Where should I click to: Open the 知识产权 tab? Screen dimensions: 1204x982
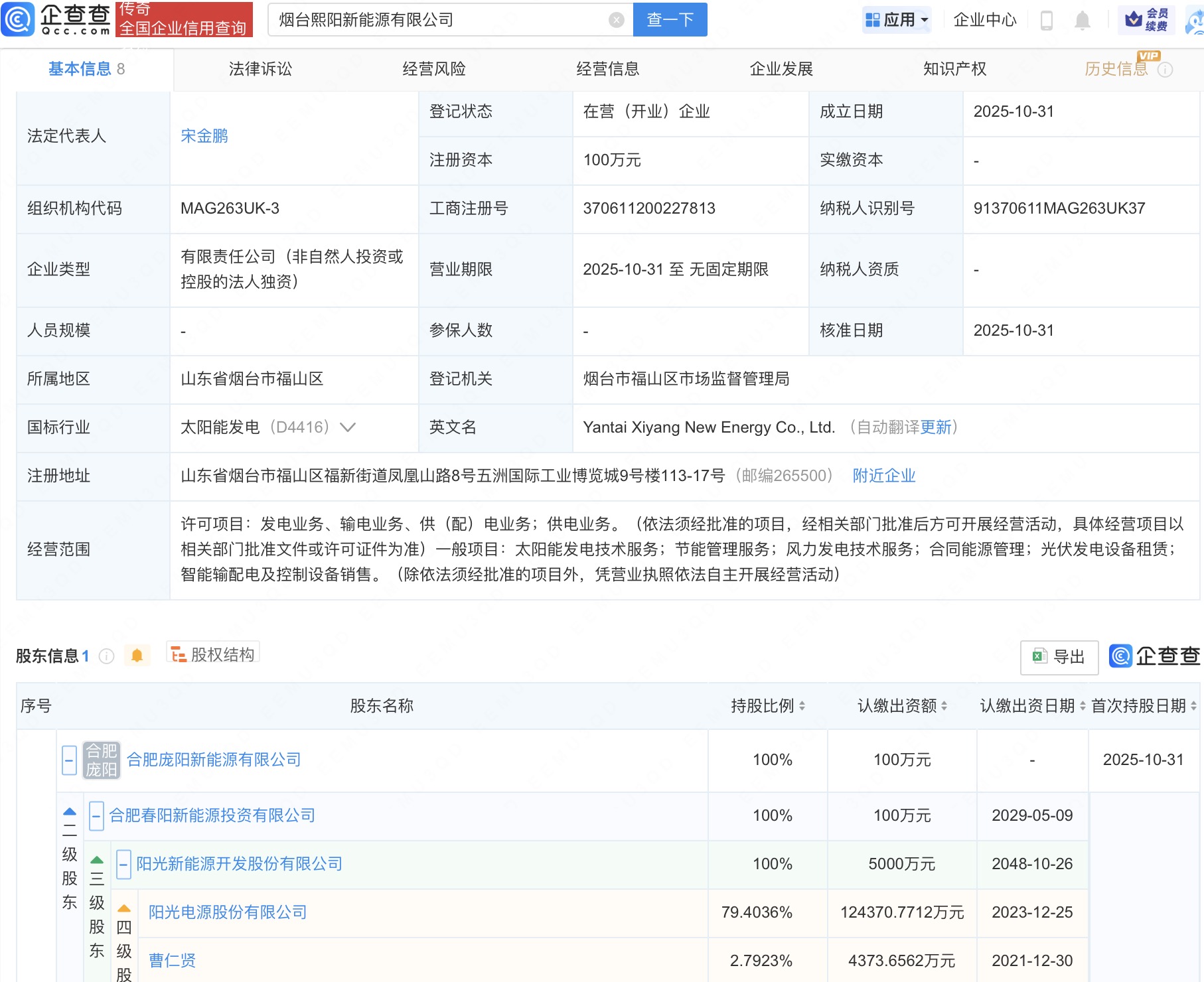(x=954, y=68)
